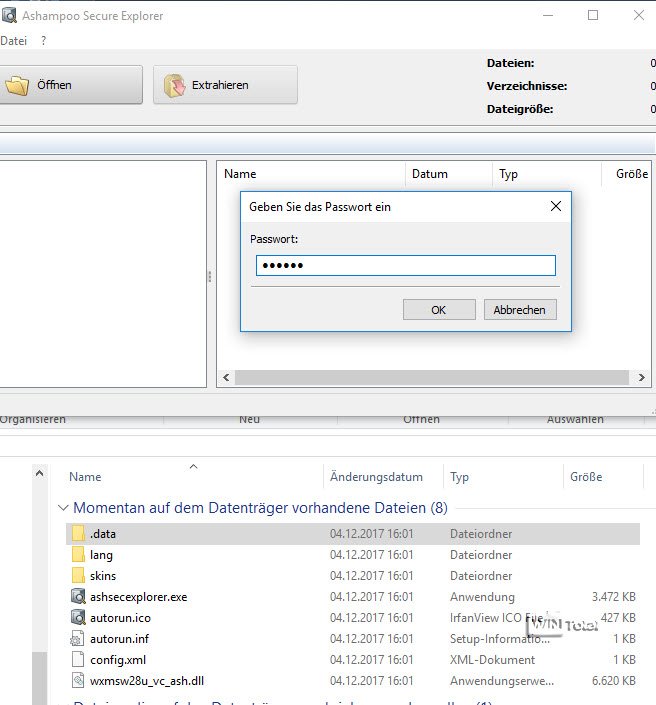The image size is (656, 705).
Task: Click the file name '.data'
Action: (x=103, y=534)
